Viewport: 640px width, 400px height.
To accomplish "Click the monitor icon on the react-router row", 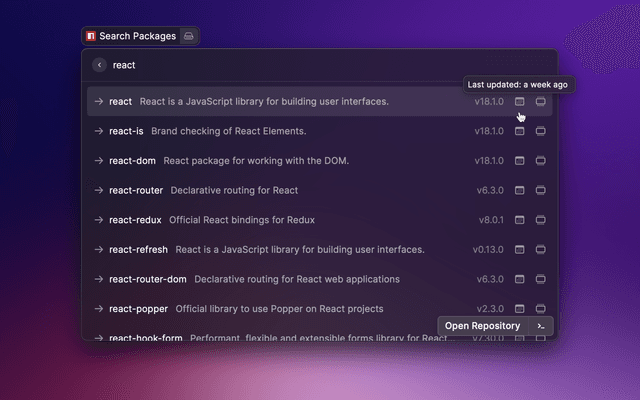I will (x=541, y=190).
